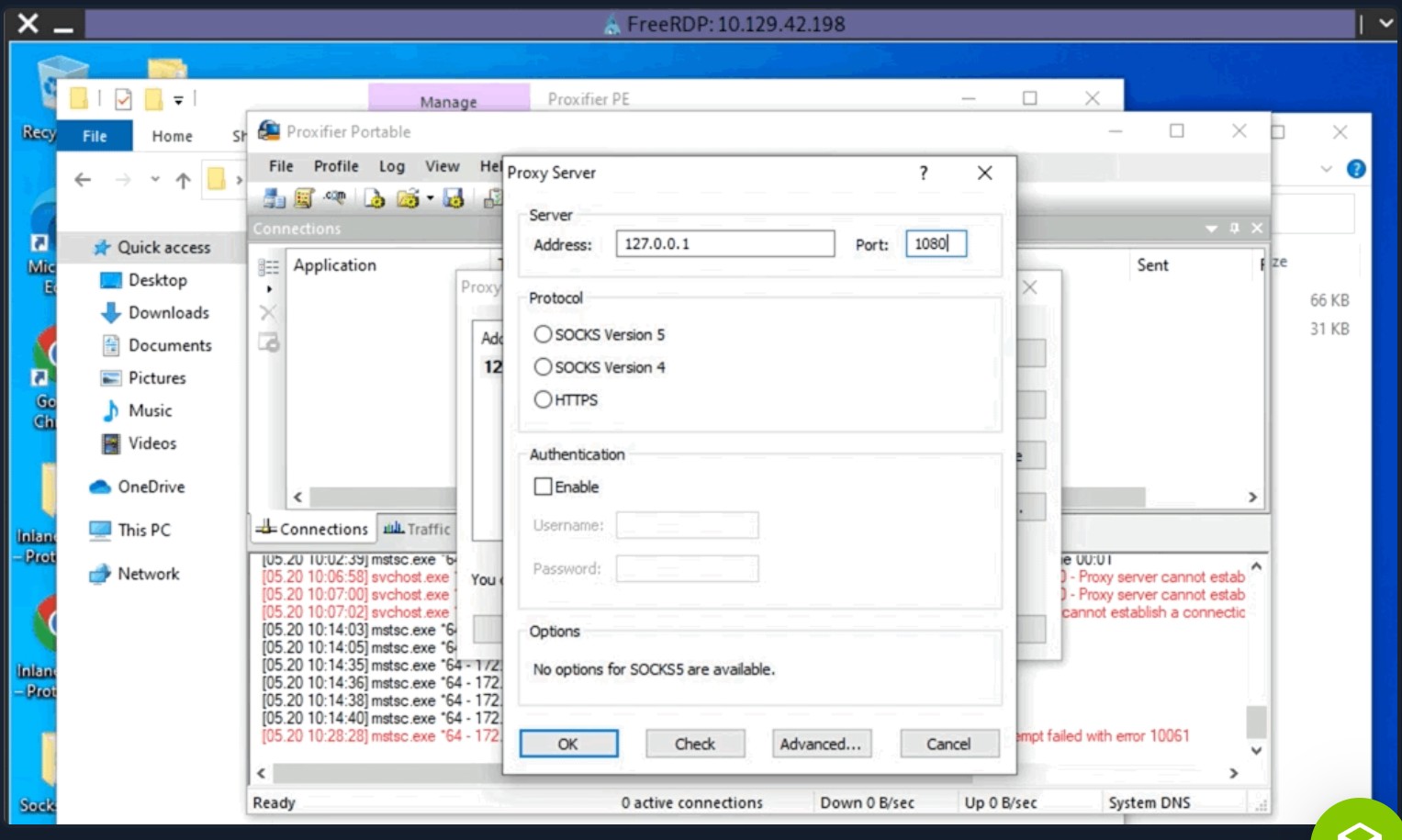Screen dimensions: 1402x840
Task: Click Open Profile folder toolbar icon
Action: pyautogui.click(x=408, y=197)
